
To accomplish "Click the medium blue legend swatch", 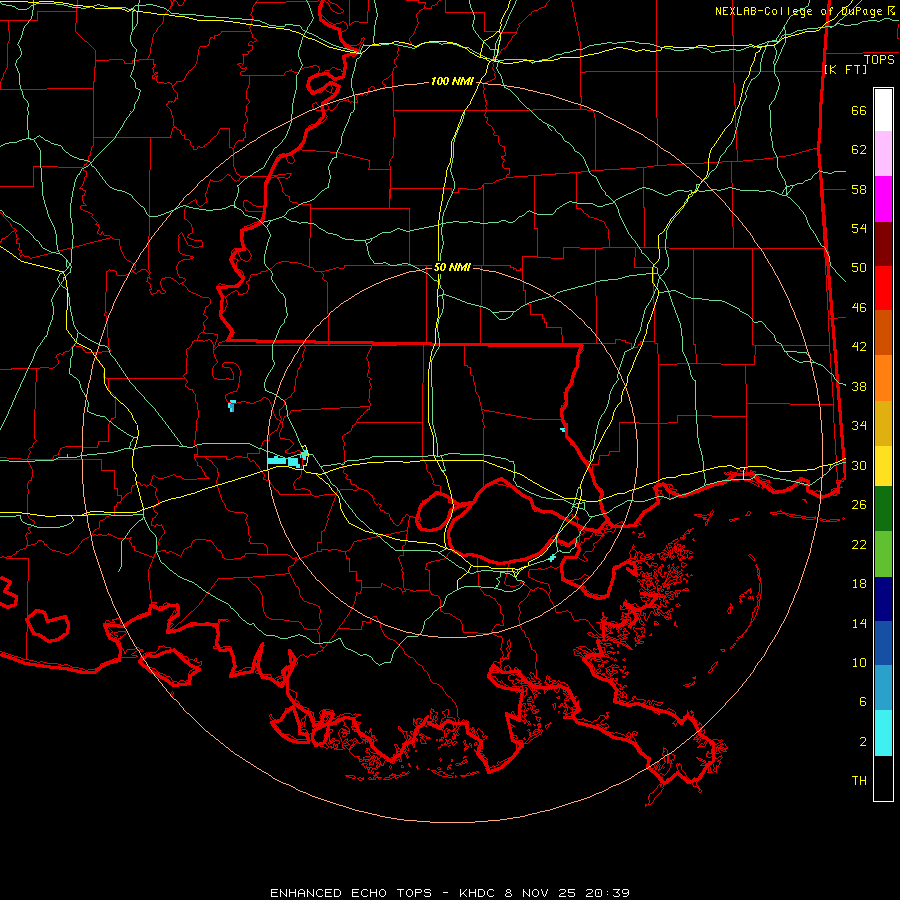I will [883, 643].
